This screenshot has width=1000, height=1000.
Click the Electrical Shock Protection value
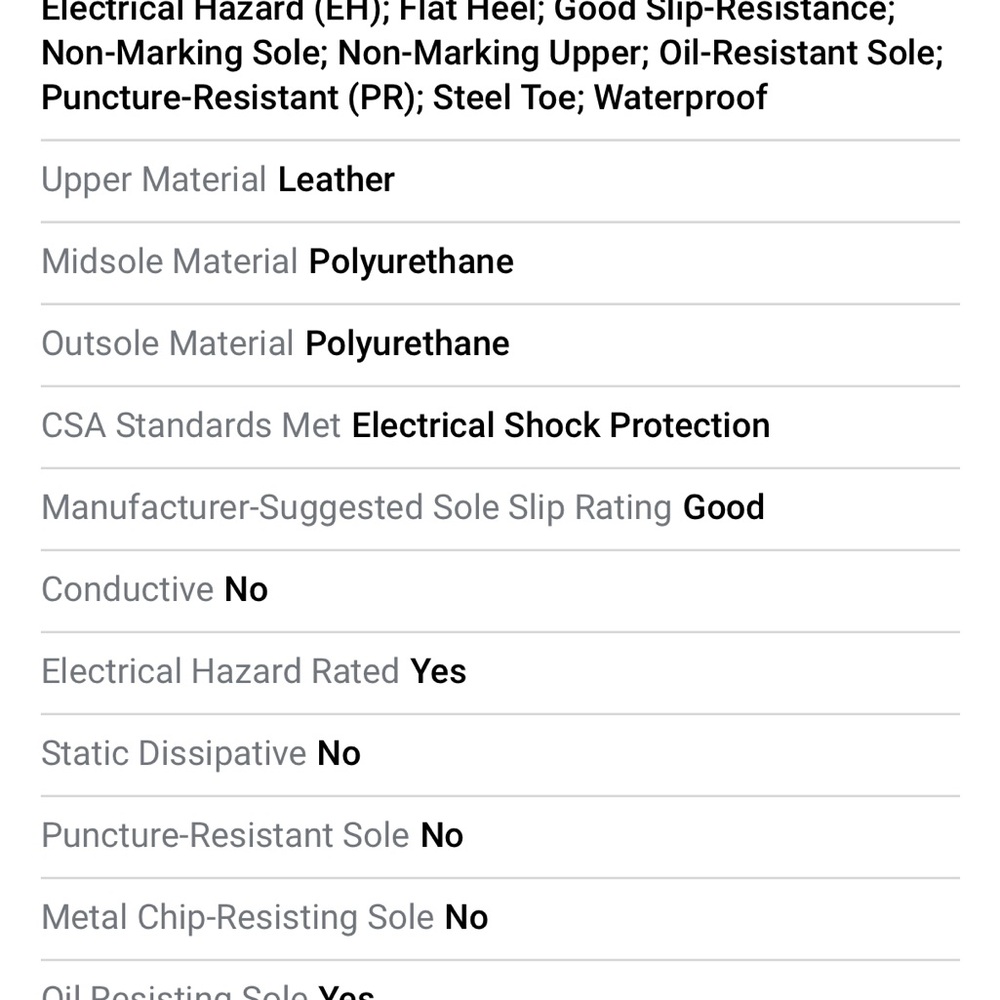561,425
